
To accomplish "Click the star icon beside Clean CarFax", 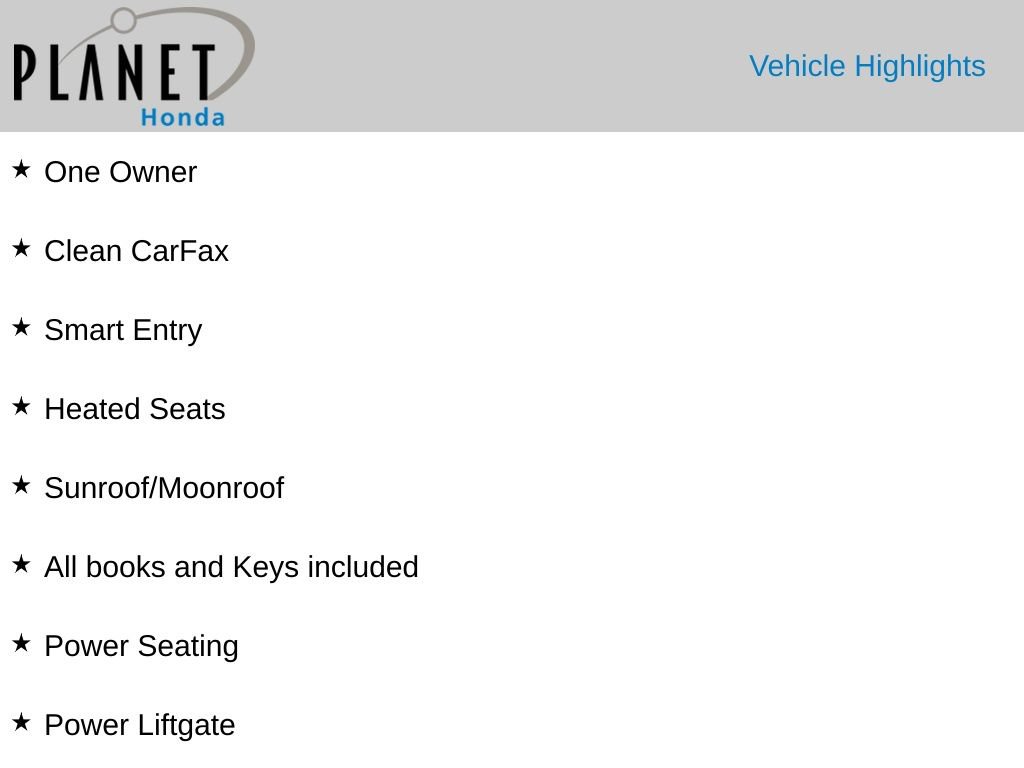I will point(21,248).
